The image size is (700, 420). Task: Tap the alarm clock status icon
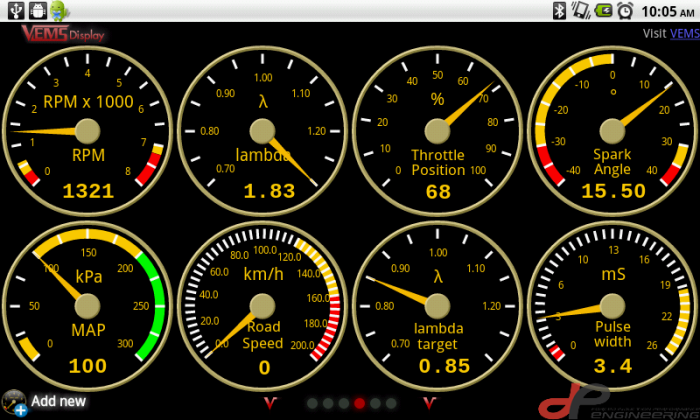coord(625,10)
